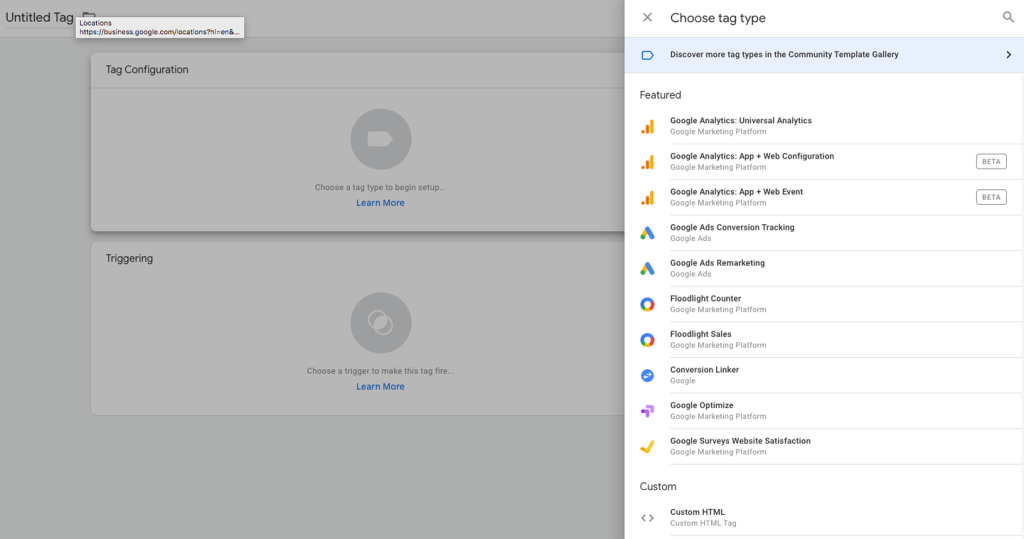Click the folder icon beside Untitled Tag
Screen dimensions: 1024x539
[x=89, y=15]
